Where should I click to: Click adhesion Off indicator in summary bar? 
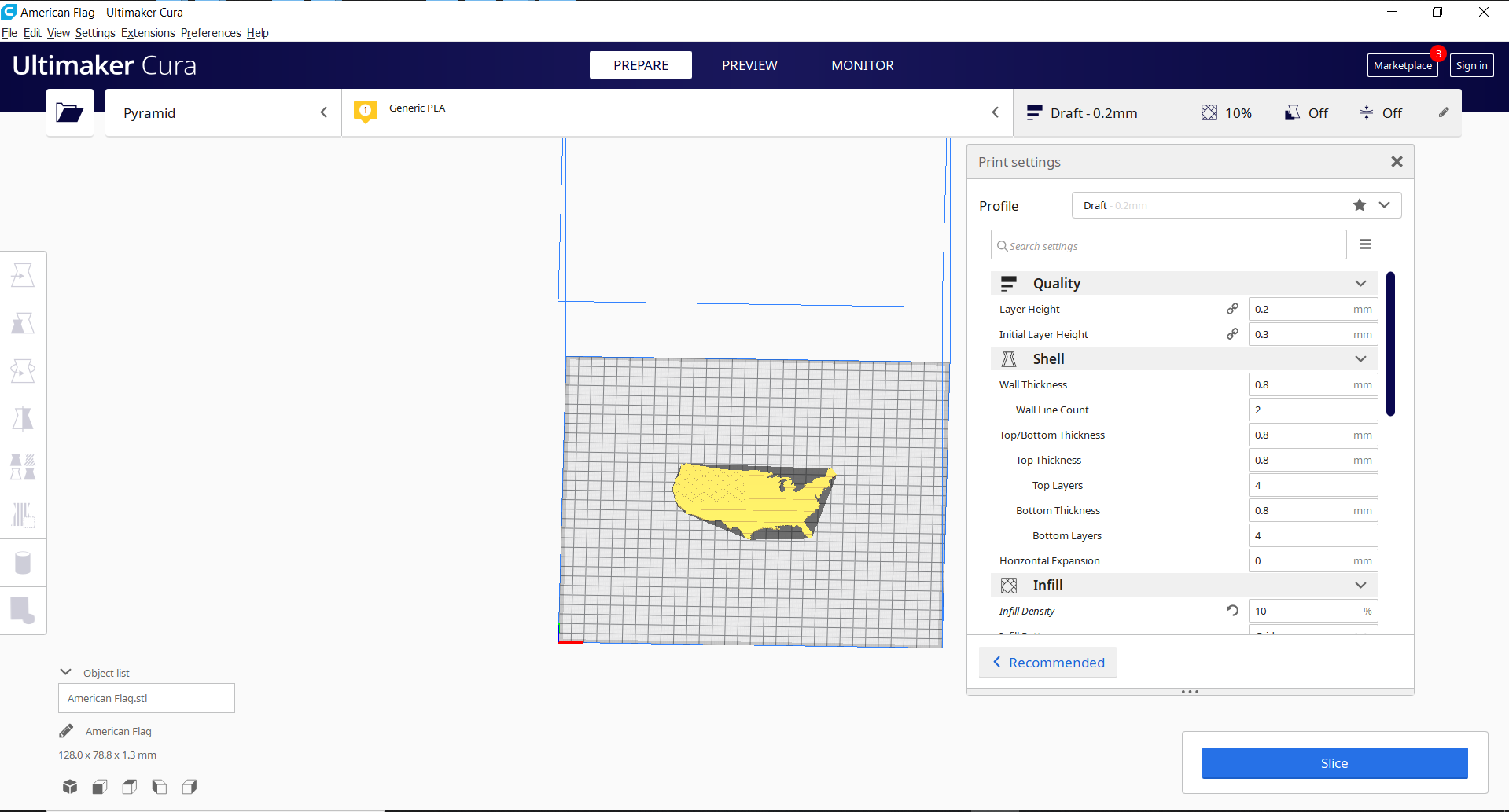[1381, 112]
